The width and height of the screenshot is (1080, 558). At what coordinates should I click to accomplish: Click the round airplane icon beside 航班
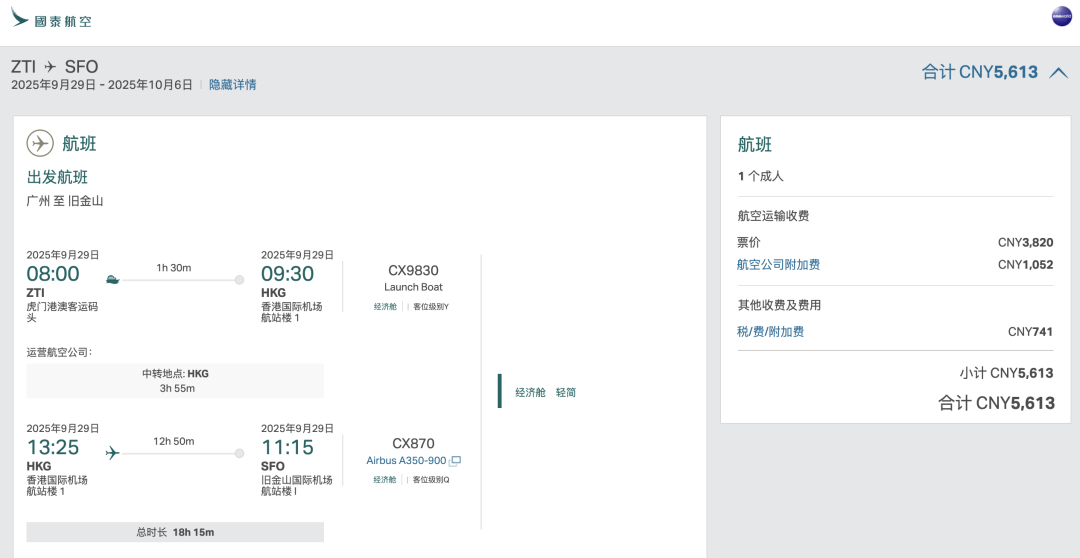pyautogui.click(x=40, y=143)
